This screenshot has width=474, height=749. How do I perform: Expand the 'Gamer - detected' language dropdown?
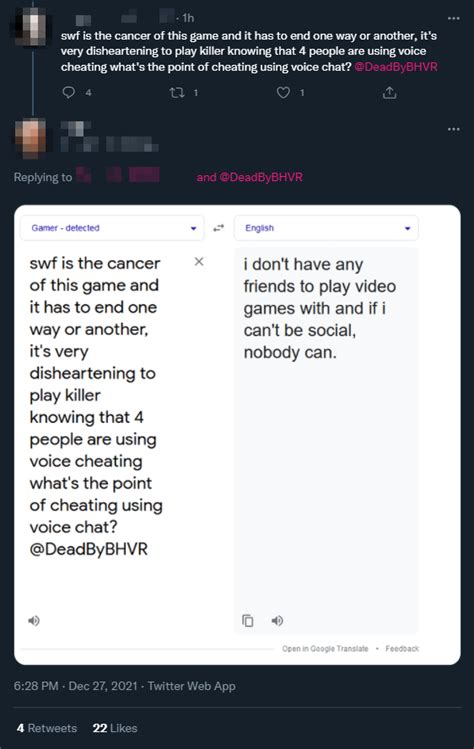(x=112, y=228)
